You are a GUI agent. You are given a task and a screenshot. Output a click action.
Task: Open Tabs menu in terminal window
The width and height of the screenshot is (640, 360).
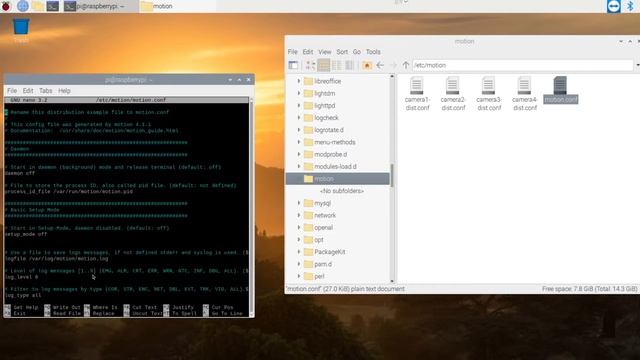(x=45, y=91)
